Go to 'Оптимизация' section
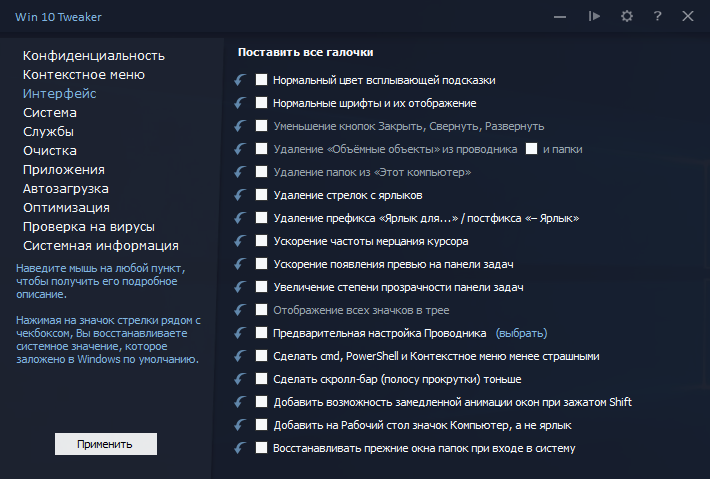Viewport: 710px width, 479px height. click(67, 208)
